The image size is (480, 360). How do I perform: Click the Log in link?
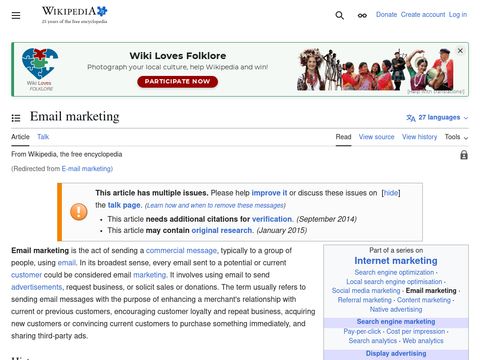(458, 15)
